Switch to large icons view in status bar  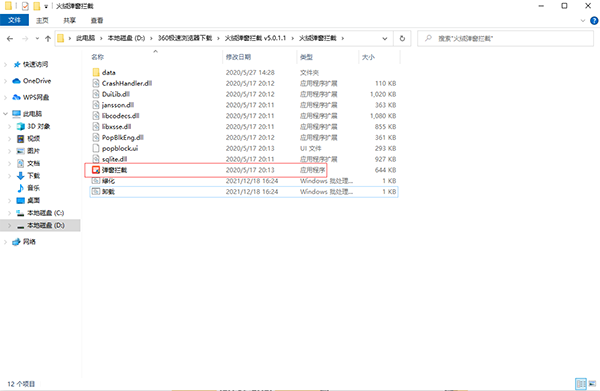tap(592, 383)
